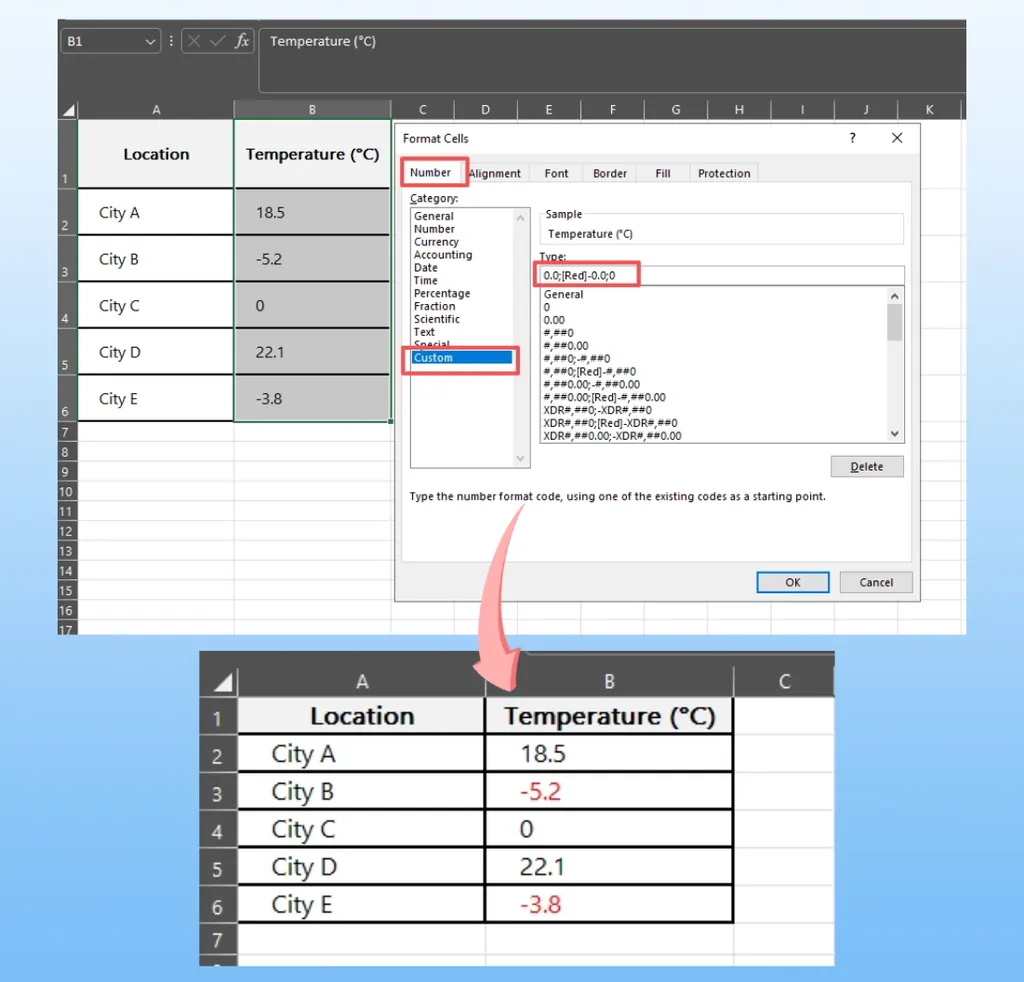This screenshot has height=982, width=1024.
Task: Click the formula bar cancel X icon
Action: click(194, 41)
